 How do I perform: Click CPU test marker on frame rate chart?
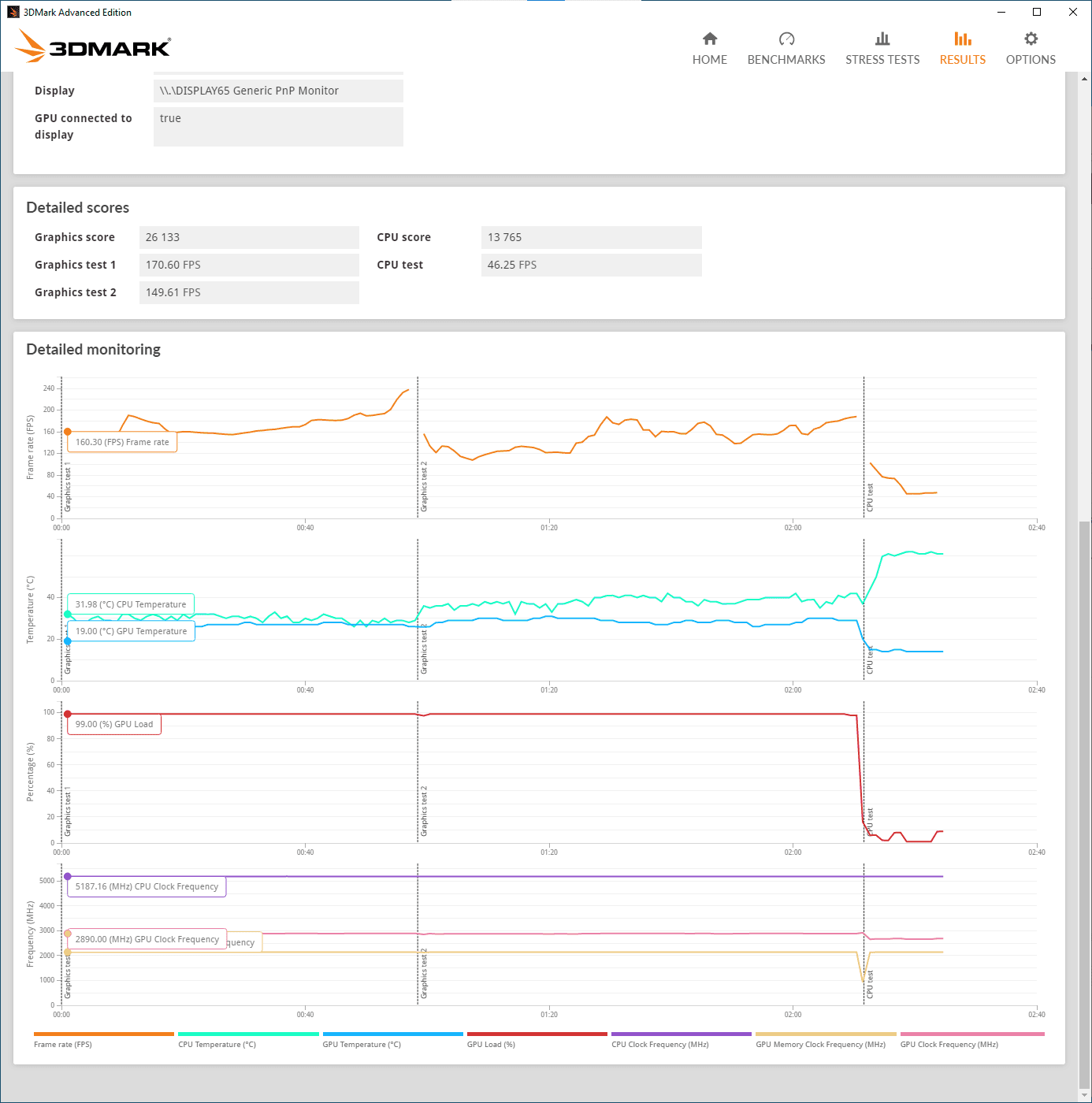870,497
